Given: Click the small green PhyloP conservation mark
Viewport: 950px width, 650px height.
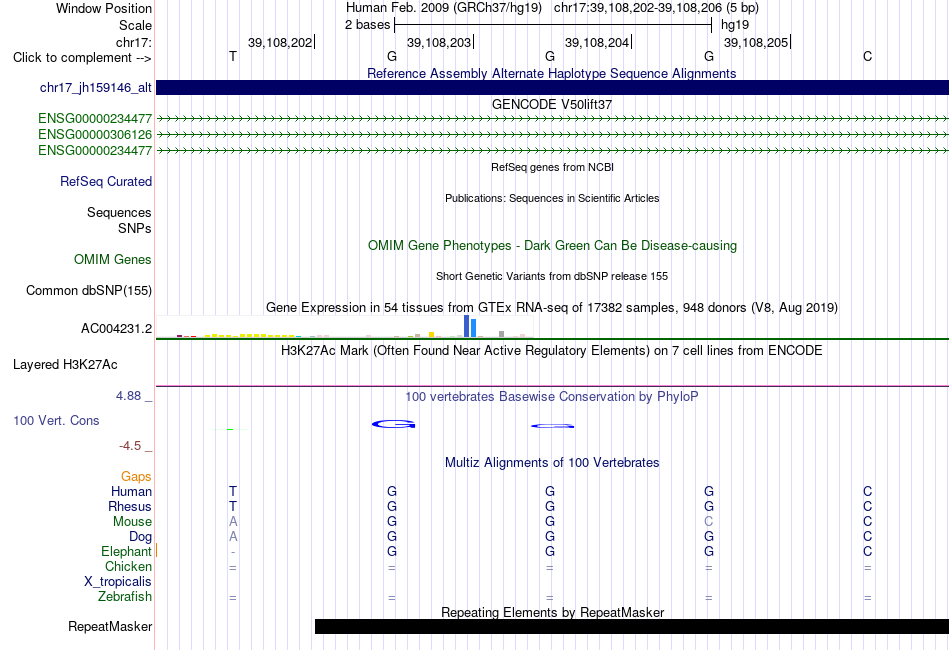Looking at the screenshot, I should [230, 429].
